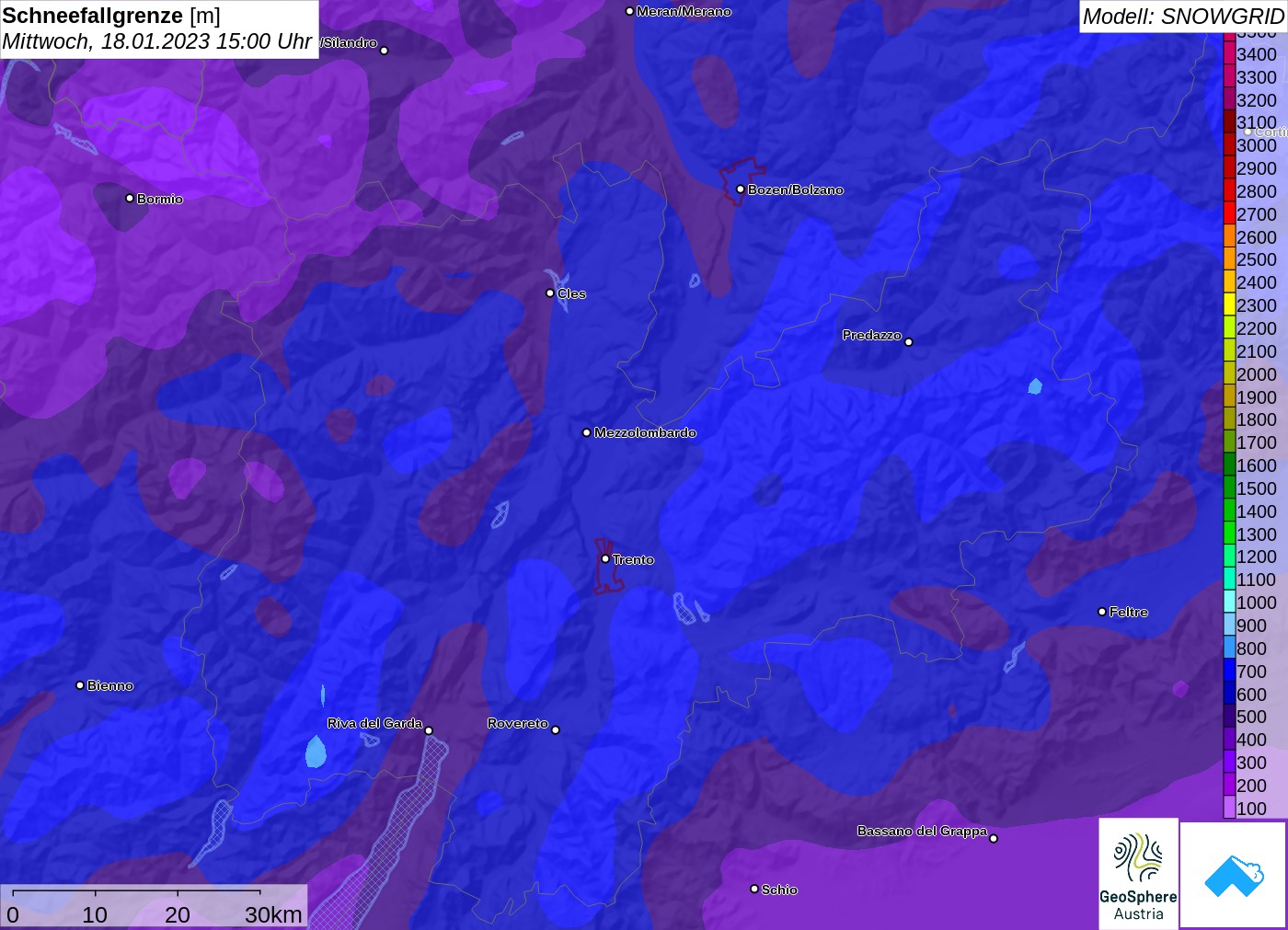The height and width of the screenshot is (930, 1288).
Task: Pick the 3000 m legend color swatch
Action: (1229, 145)
